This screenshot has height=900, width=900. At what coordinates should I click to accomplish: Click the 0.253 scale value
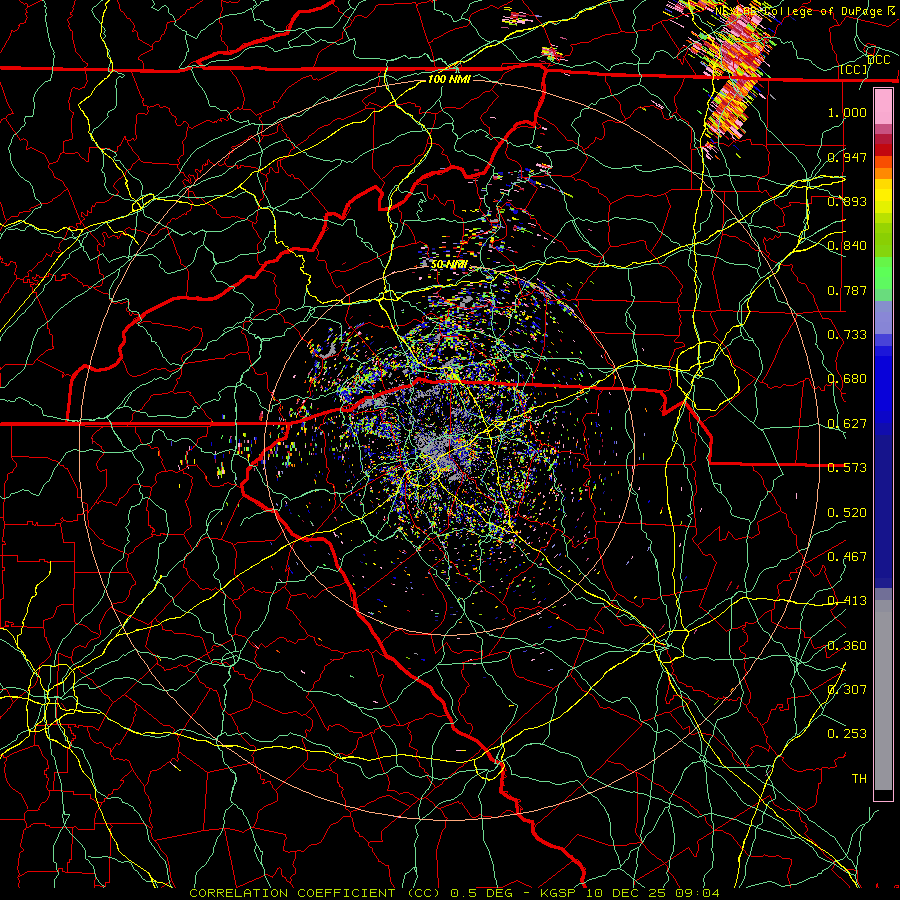click(x=847, y=734)
